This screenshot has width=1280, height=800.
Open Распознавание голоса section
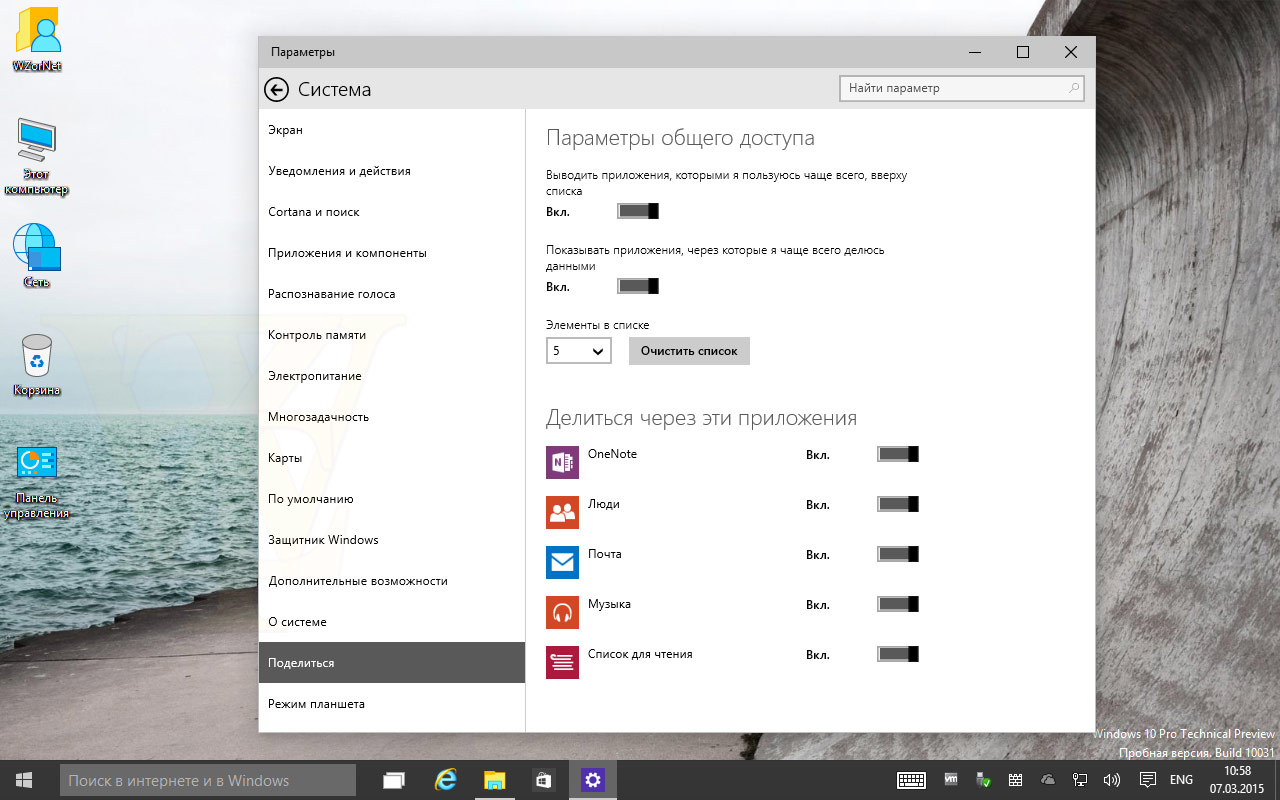click(x=391, y=294)
